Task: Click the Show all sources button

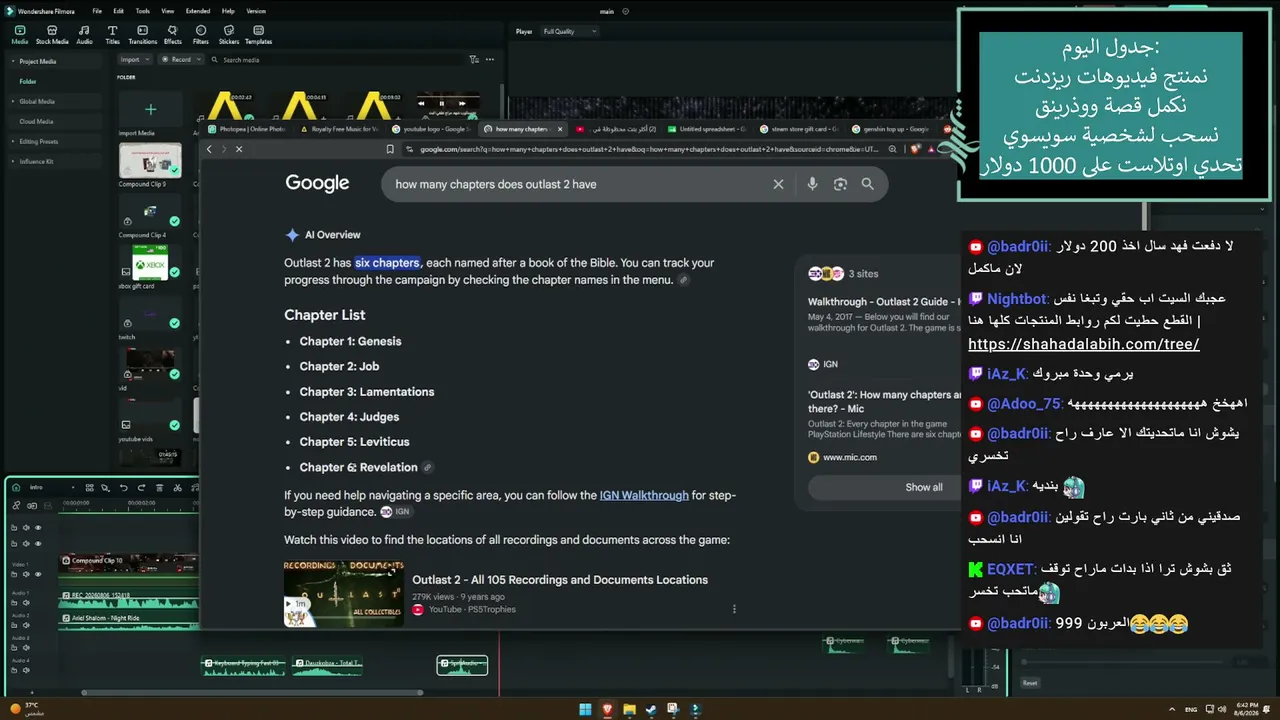Action: coord(923,487)
